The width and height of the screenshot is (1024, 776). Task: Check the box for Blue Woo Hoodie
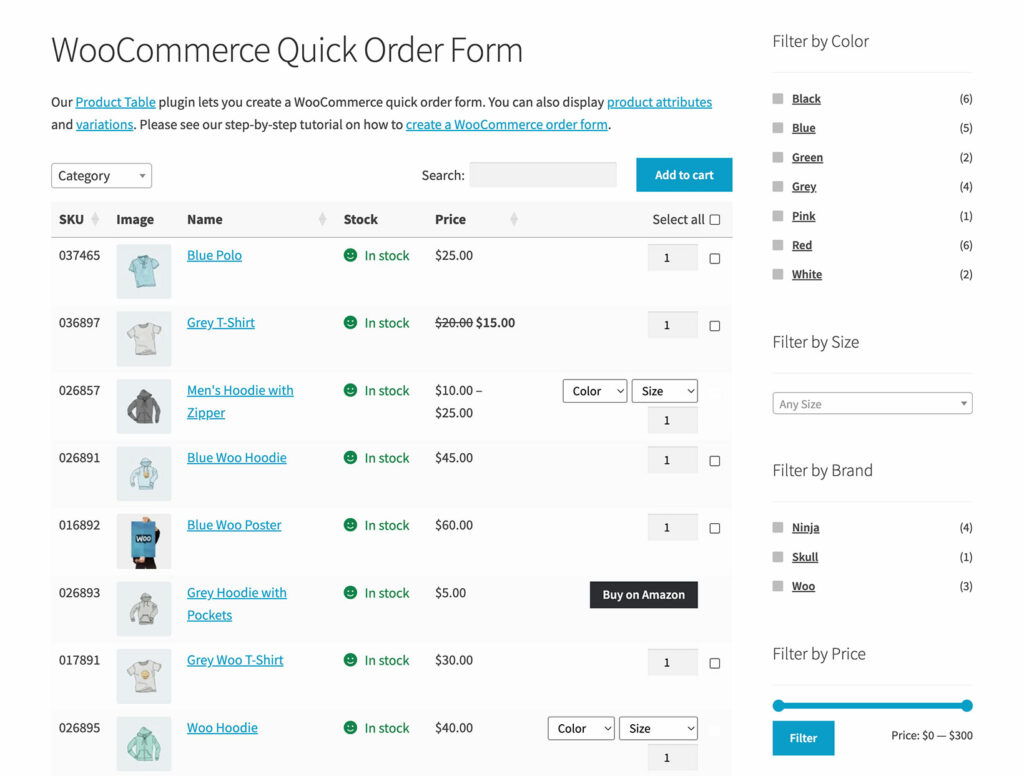[715, 461]
